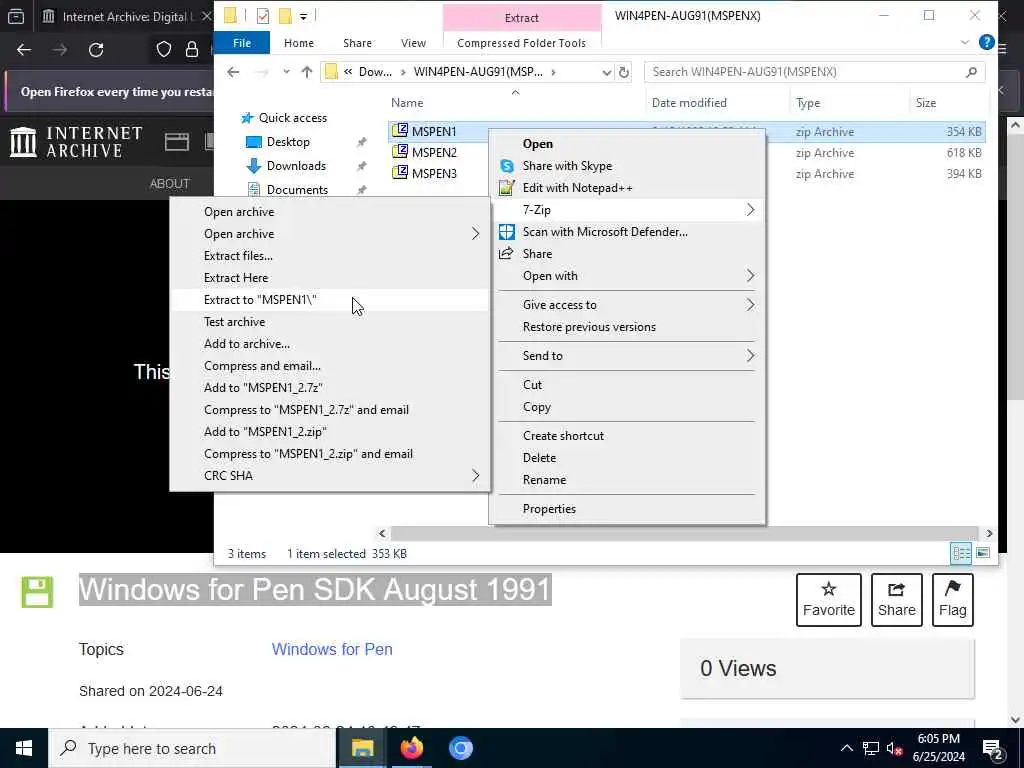1024x768 pixels.
Task: Click the Share button on archive page
Action: pos(897,600)
